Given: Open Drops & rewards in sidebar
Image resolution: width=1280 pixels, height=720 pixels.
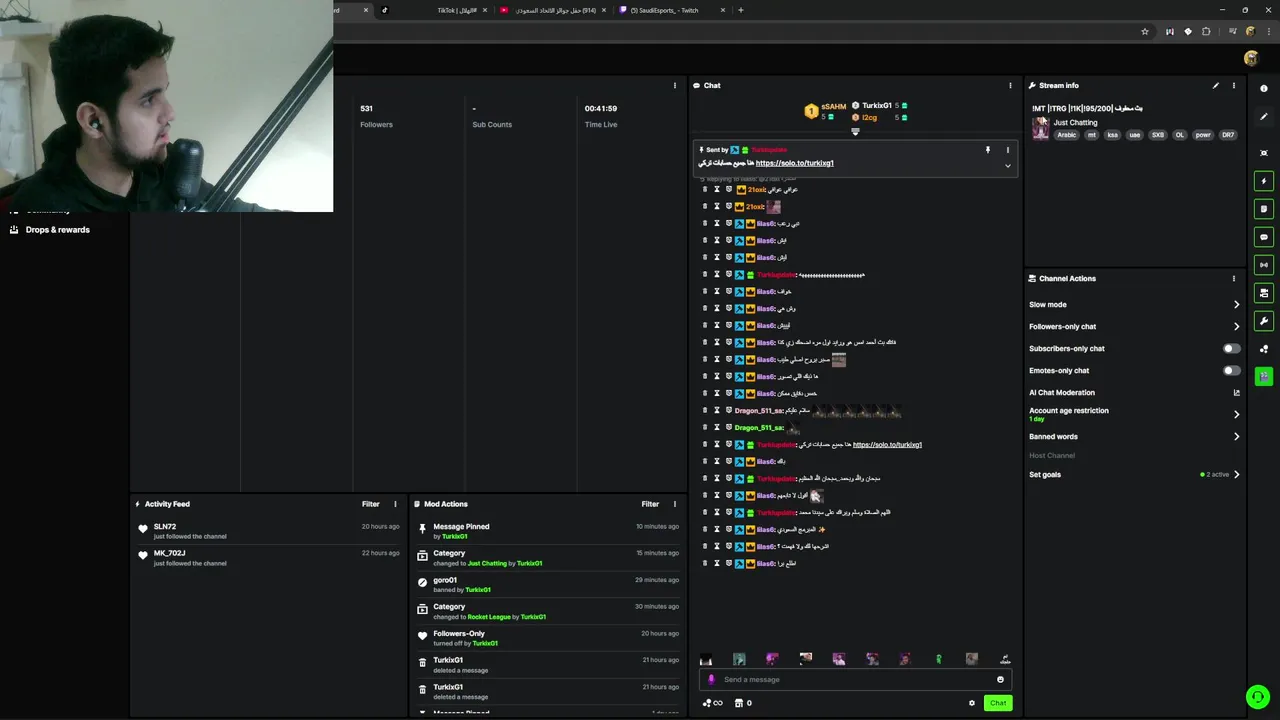Looking at the screenshot, I should (x=50, y=230).
